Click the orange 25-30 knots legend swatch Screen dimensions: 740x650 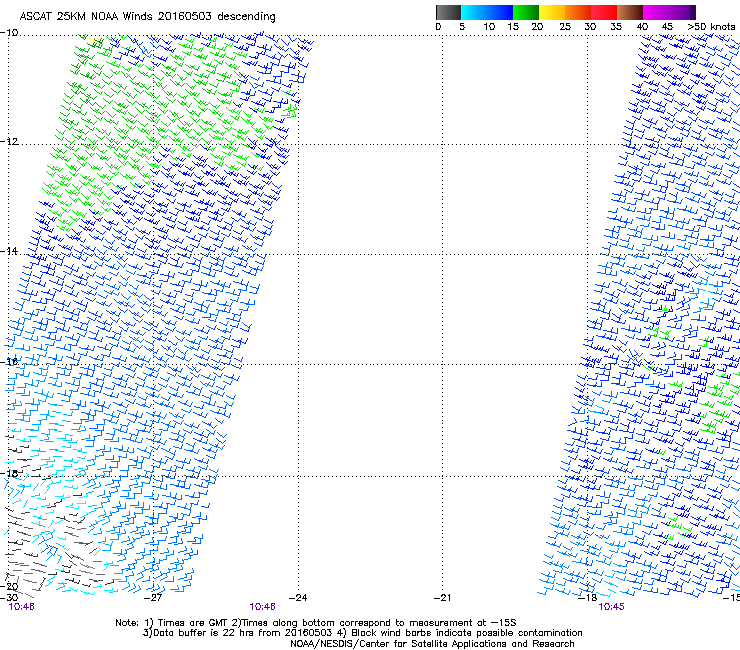click(578, 12)
